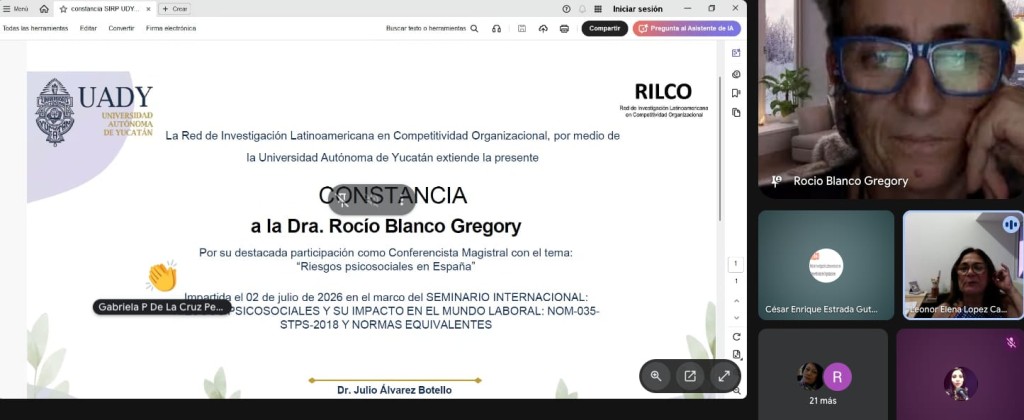Click a la Dra. Rocío Blanco Gregory text
Viewport: 1024px width, 420px height.
click(x=386, y=227)
